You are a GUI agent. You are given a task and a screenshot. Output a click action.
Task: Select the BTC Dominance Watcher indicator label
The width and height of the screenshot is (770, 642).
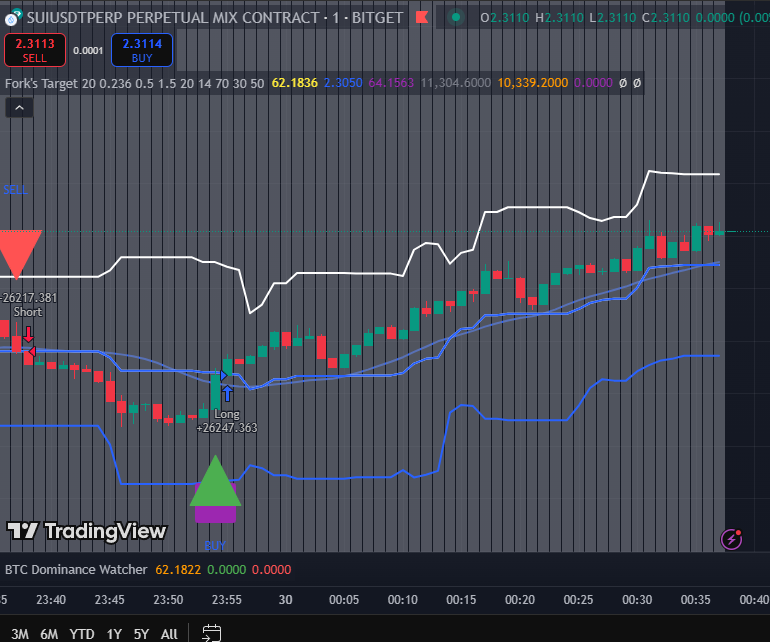(76, 570)
